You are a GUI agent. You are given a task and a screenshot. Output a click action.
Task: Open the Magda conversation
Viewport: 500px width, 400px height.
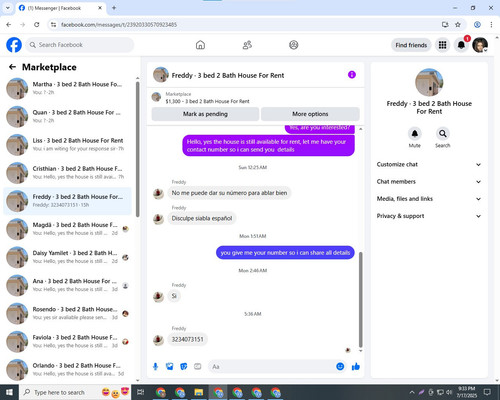click(68, 229)
